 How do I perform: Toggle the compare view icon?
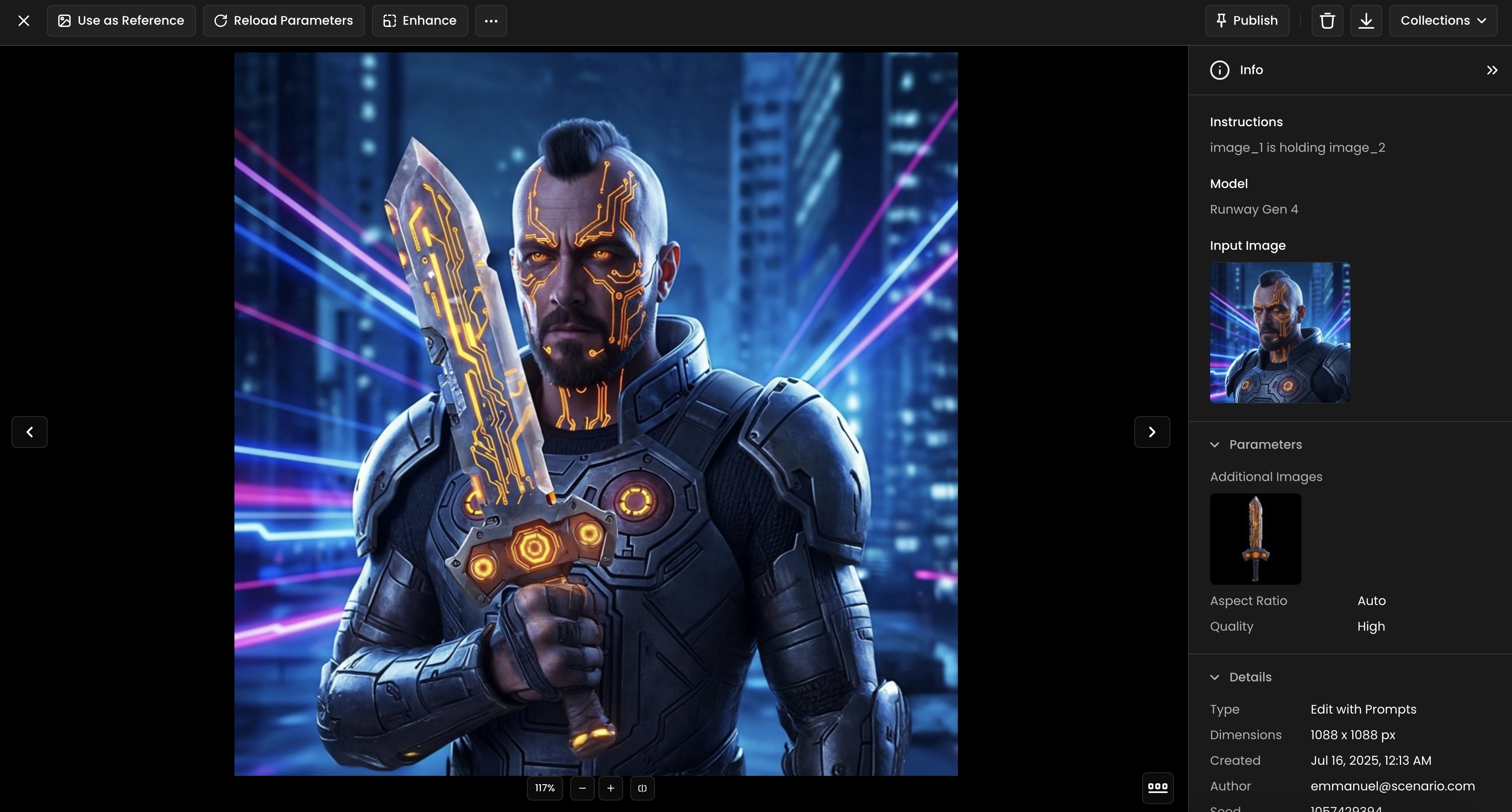(x=642, y=788)
